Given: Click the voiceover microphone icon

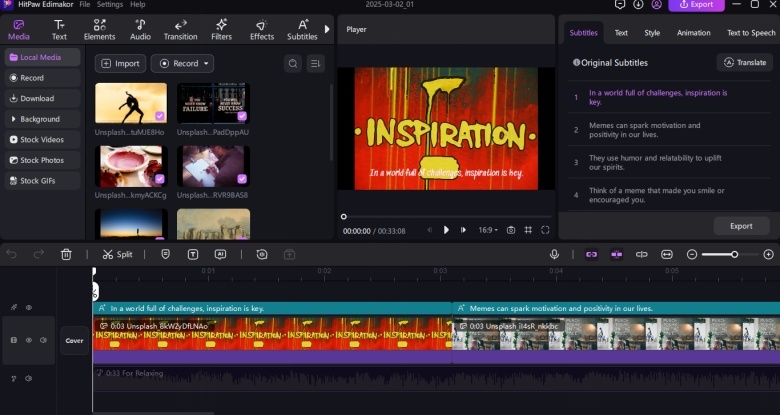Looking at the screenshot, I should click(x=554, y=254).
